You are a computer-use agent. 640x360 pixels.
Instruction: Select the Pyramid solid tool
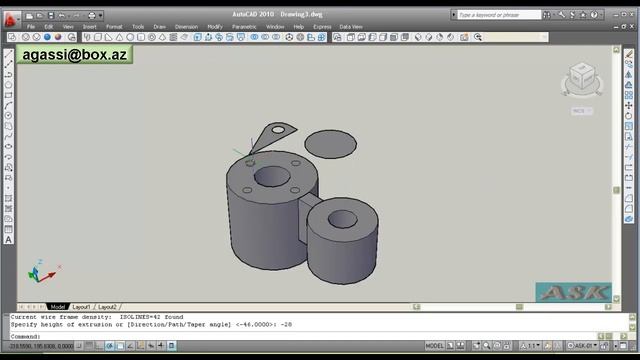(x=162, y=37)
